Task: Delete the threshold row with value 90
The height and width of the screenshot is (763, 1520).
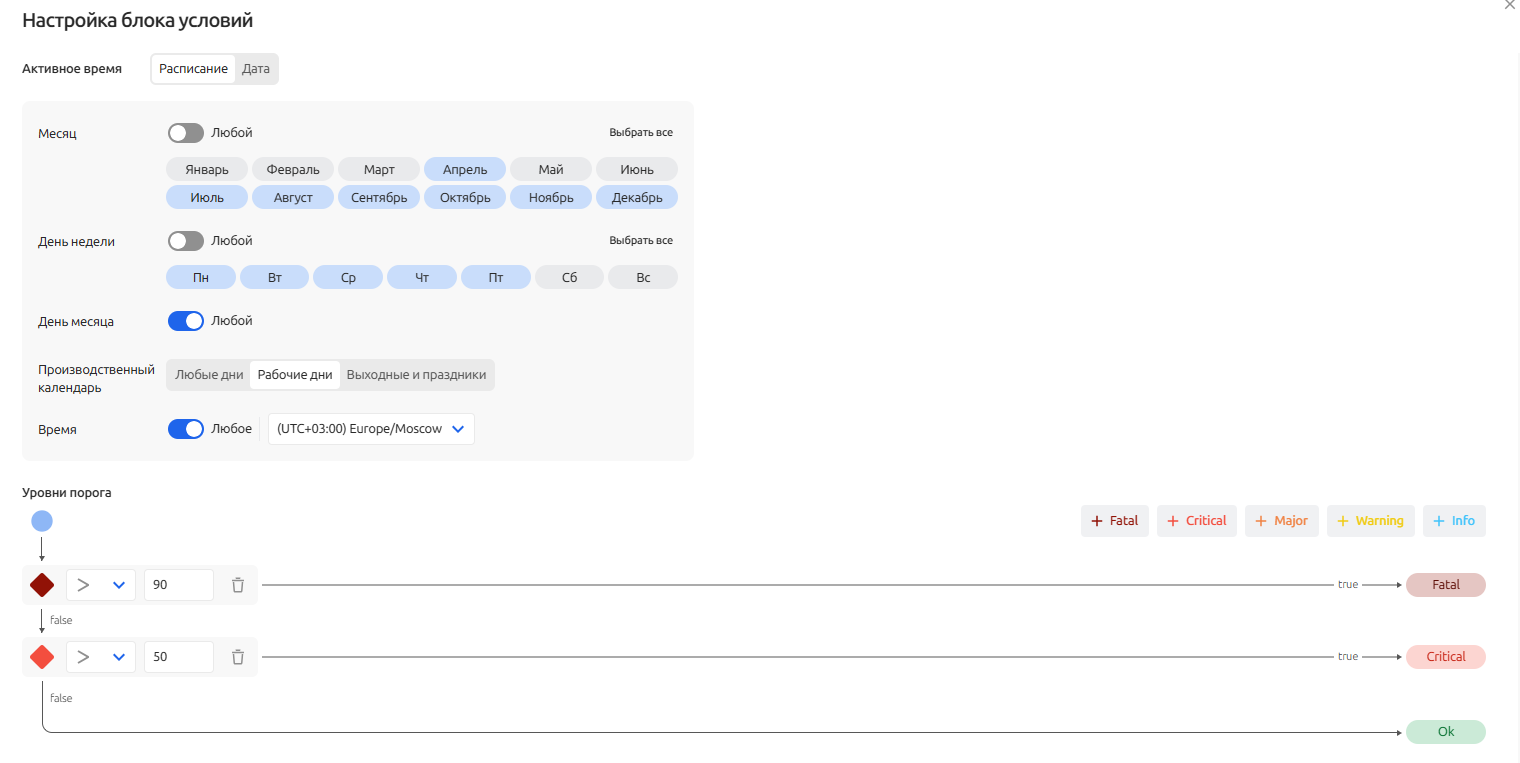Action: 238,585
